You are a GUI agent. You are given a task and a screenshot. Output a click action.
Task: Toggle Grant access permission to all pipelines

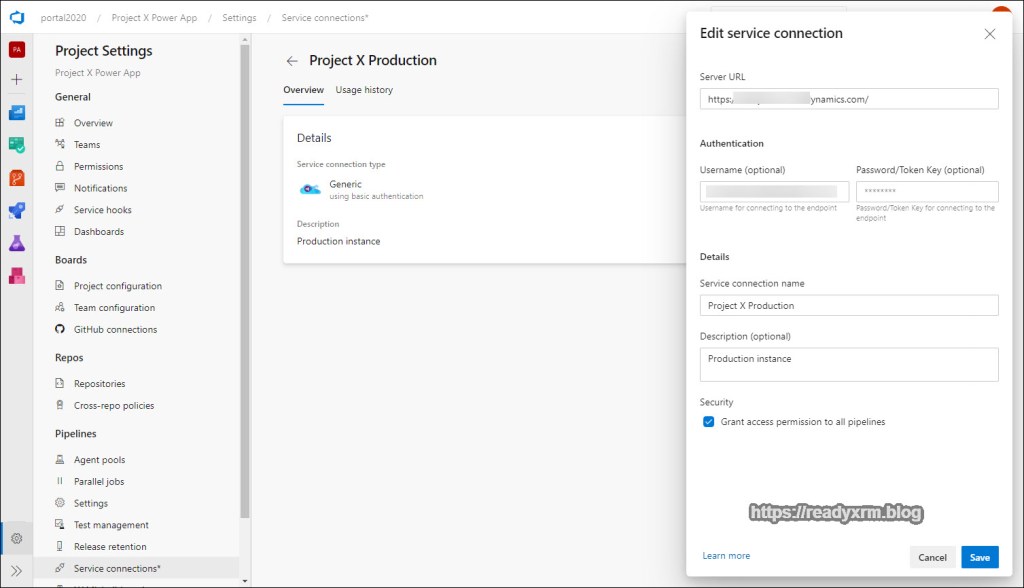coord(709,422)
